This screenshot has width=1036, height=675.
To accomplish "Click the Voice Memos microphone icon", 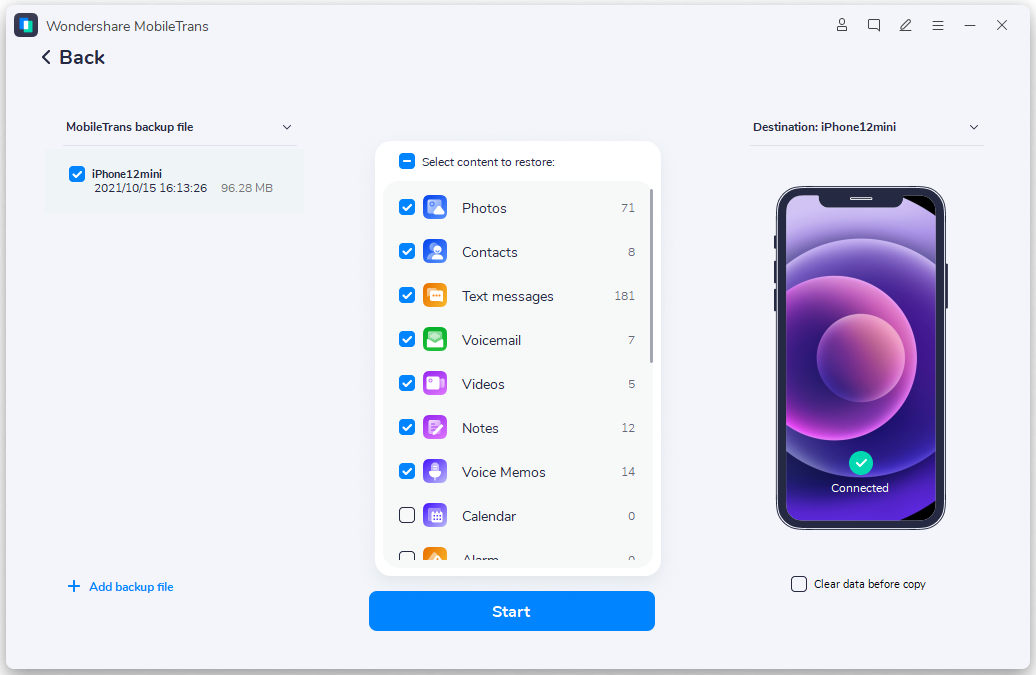I will point(435,472).
